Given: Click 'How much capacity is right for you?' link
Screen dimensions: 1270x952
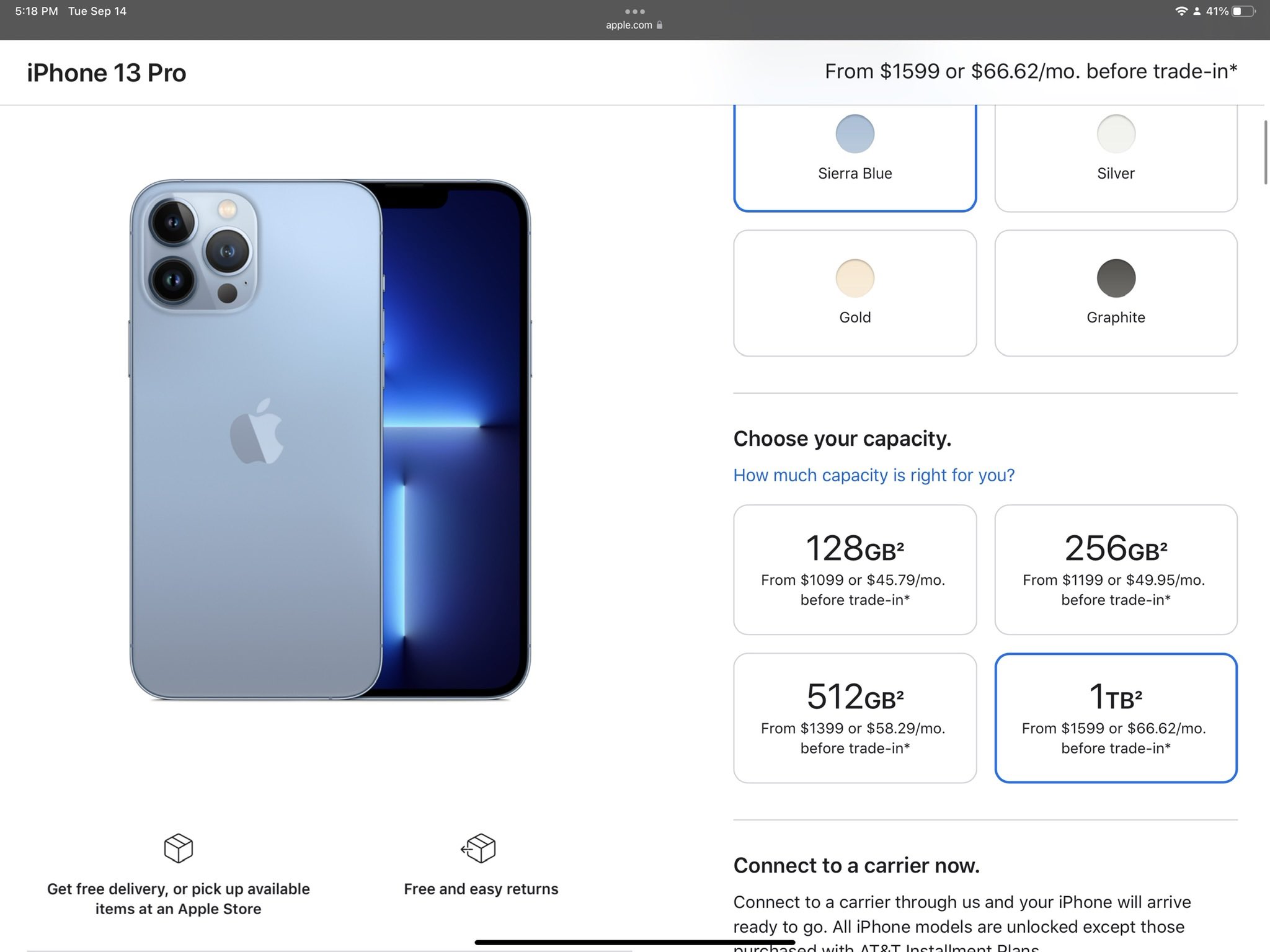Looking at the screenshot, I should click(873, 474).
